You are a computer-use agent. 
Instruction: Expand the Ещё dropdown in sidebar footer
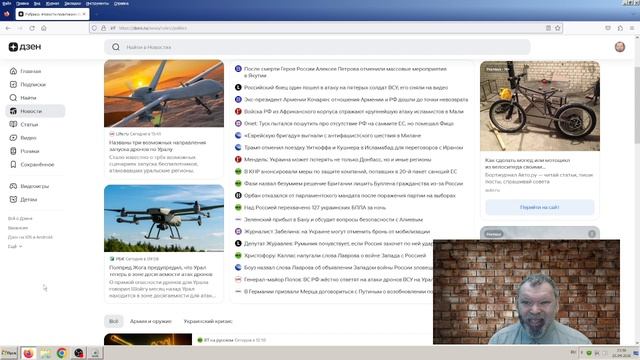[x=15, y=247]
